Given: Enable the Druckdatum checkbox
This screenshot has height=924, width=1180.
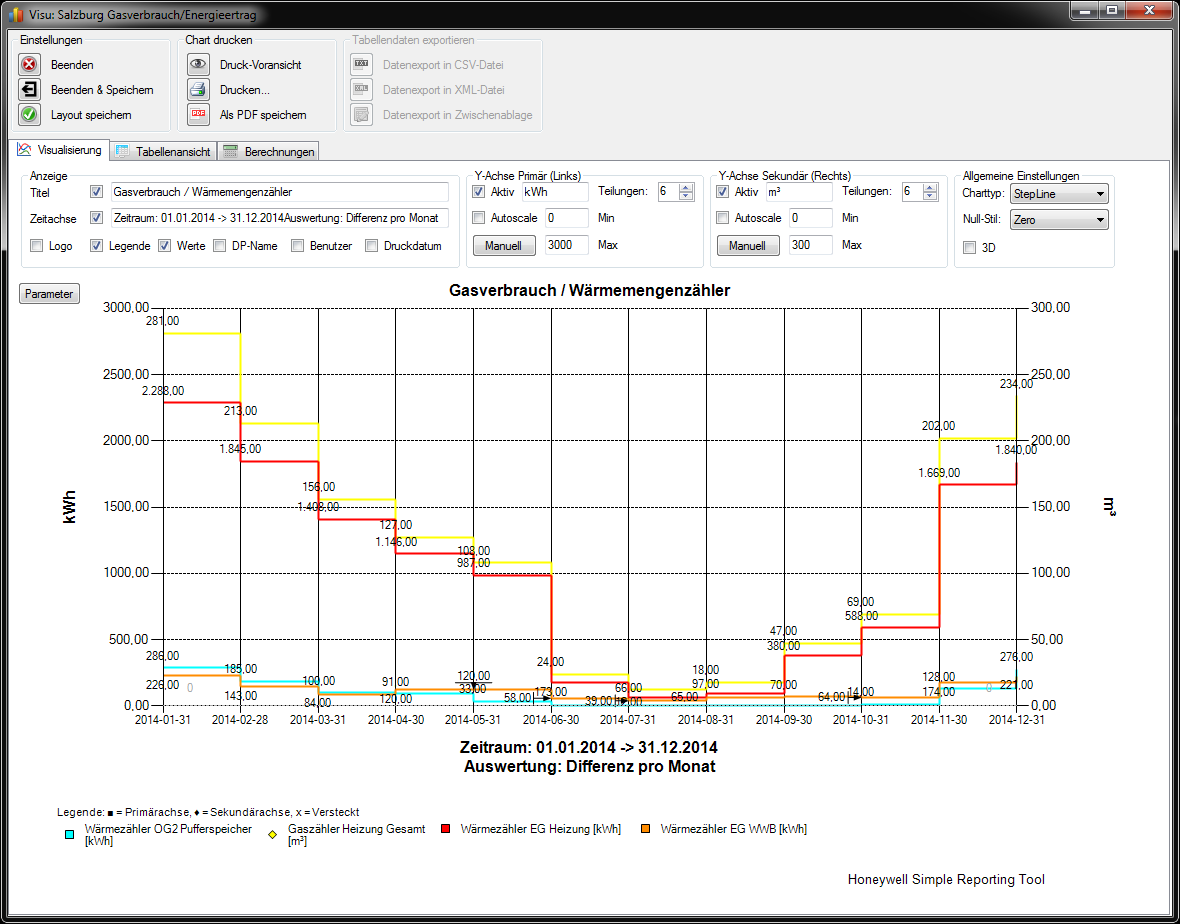Looking at the screenshot, I should click(x=371, y=245).
